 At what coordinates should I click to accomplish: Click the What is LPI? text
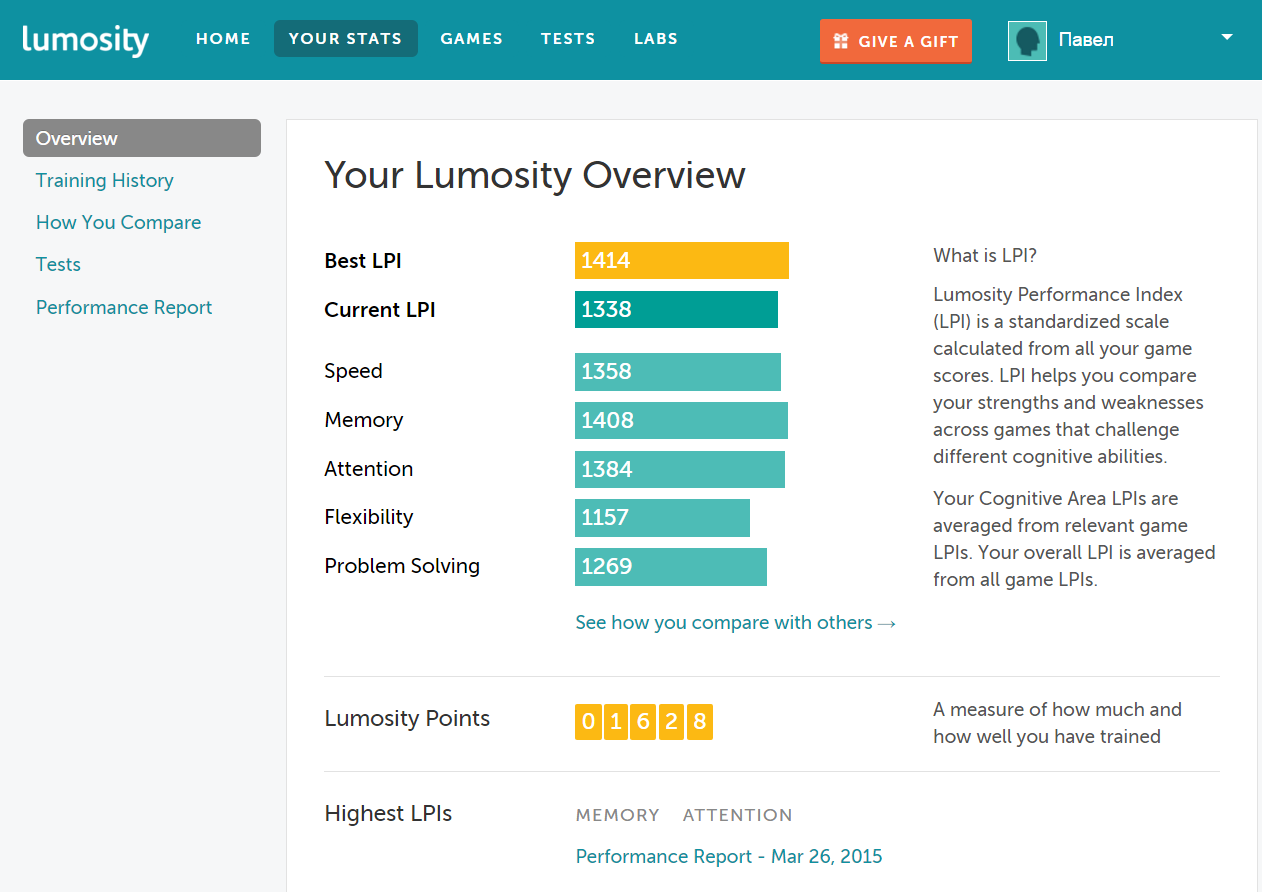point(985,255)
